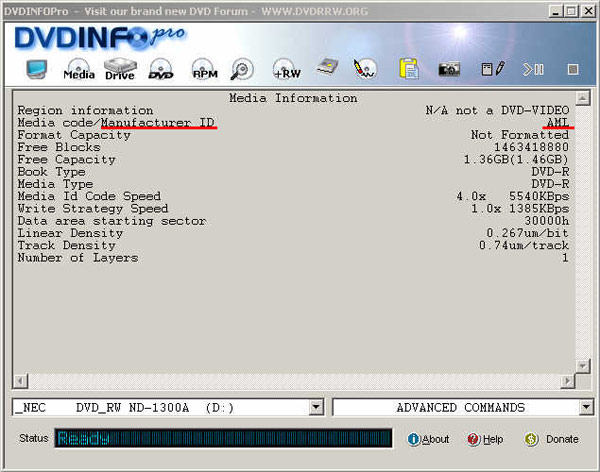The image size is (600, 472).
Task: Select the '30000h' value
Action: click(546, 221)
